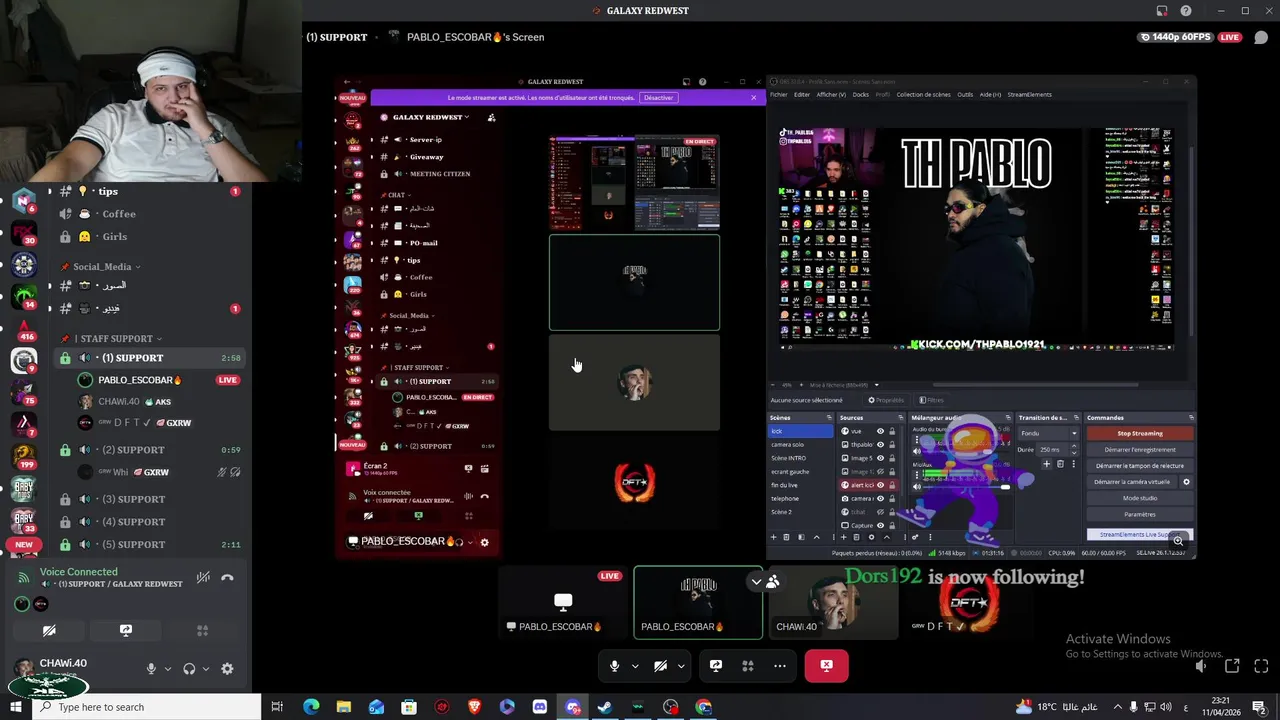Image resolution: width=1280 pixels, height=720 pixels.
Task: Mute microphone in the call control bar
Action: [614, 666]
